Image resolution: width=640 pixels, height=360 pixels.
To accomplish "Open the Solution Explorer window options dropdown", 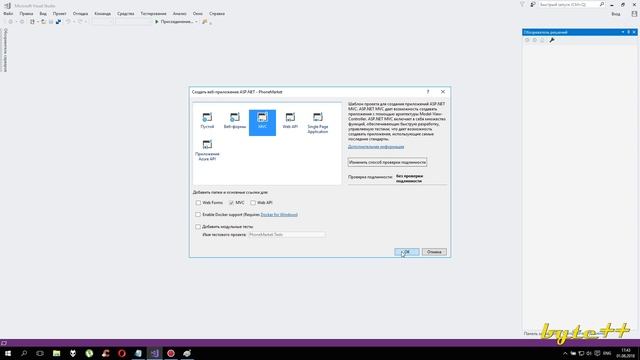I will [623, 32].
